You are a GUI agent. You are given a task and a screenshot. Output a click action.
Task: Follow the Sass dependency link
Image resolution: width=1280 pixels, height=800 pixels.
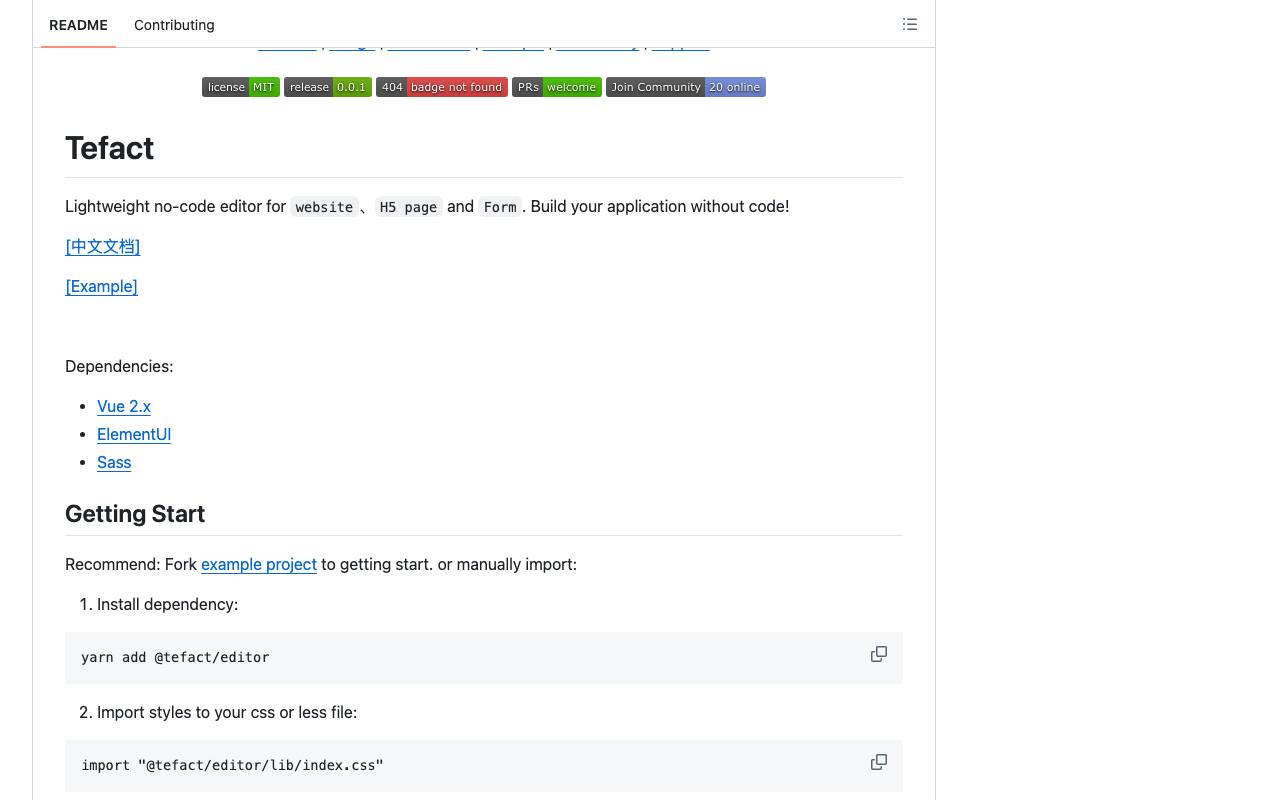tap(114, 462)
